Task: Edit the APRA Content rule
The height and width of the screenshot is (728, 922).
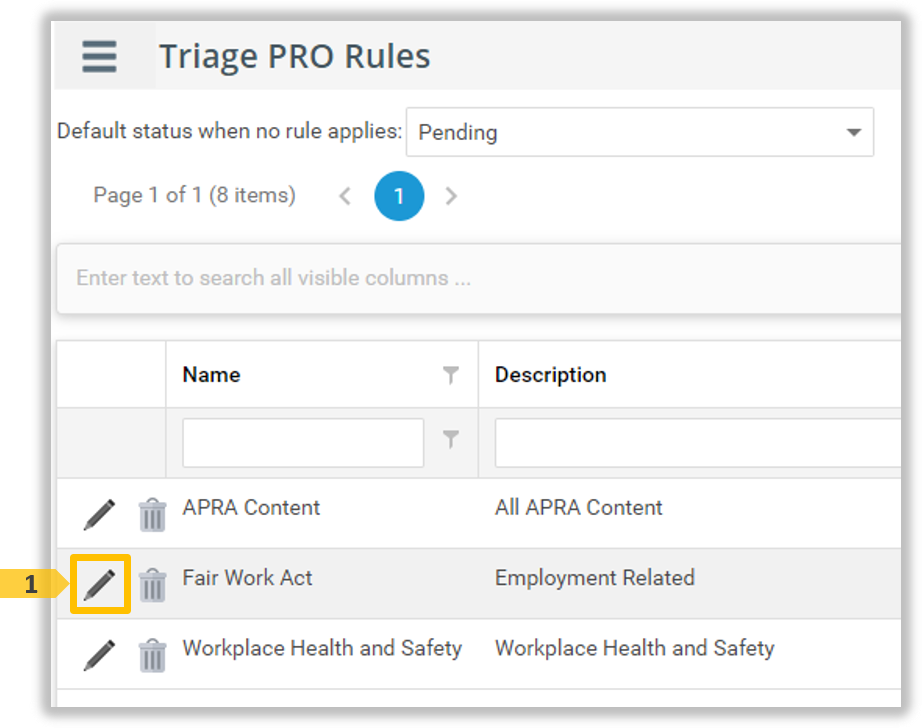Action: [x=99, y=514]
